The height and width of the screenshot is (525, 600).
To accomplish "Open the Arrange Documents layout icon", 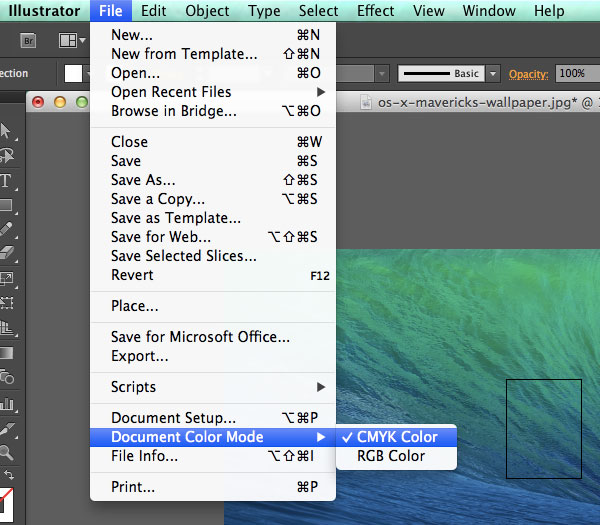I will pyautogui.click(x=70, y=41).
